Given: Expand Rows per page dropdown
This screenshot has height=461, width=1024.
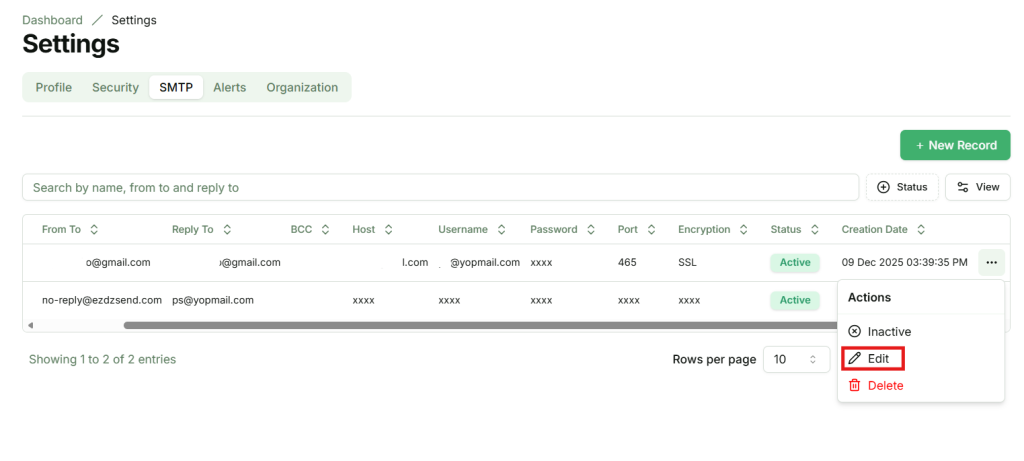Looking at the screenshot, I should (x=796, y=359).
